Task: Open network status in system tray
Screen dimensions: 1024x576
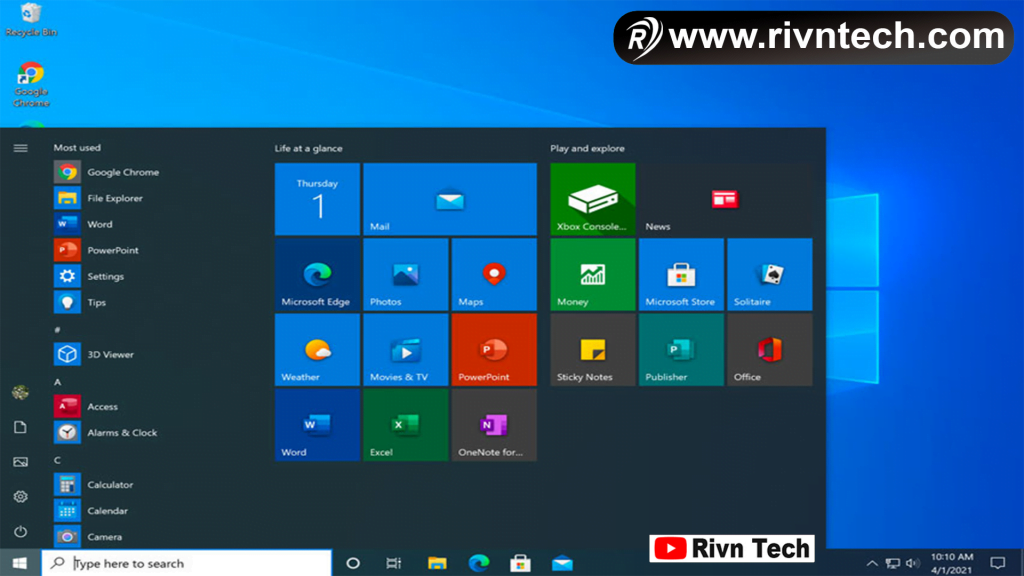Action: tap(893, 564)
